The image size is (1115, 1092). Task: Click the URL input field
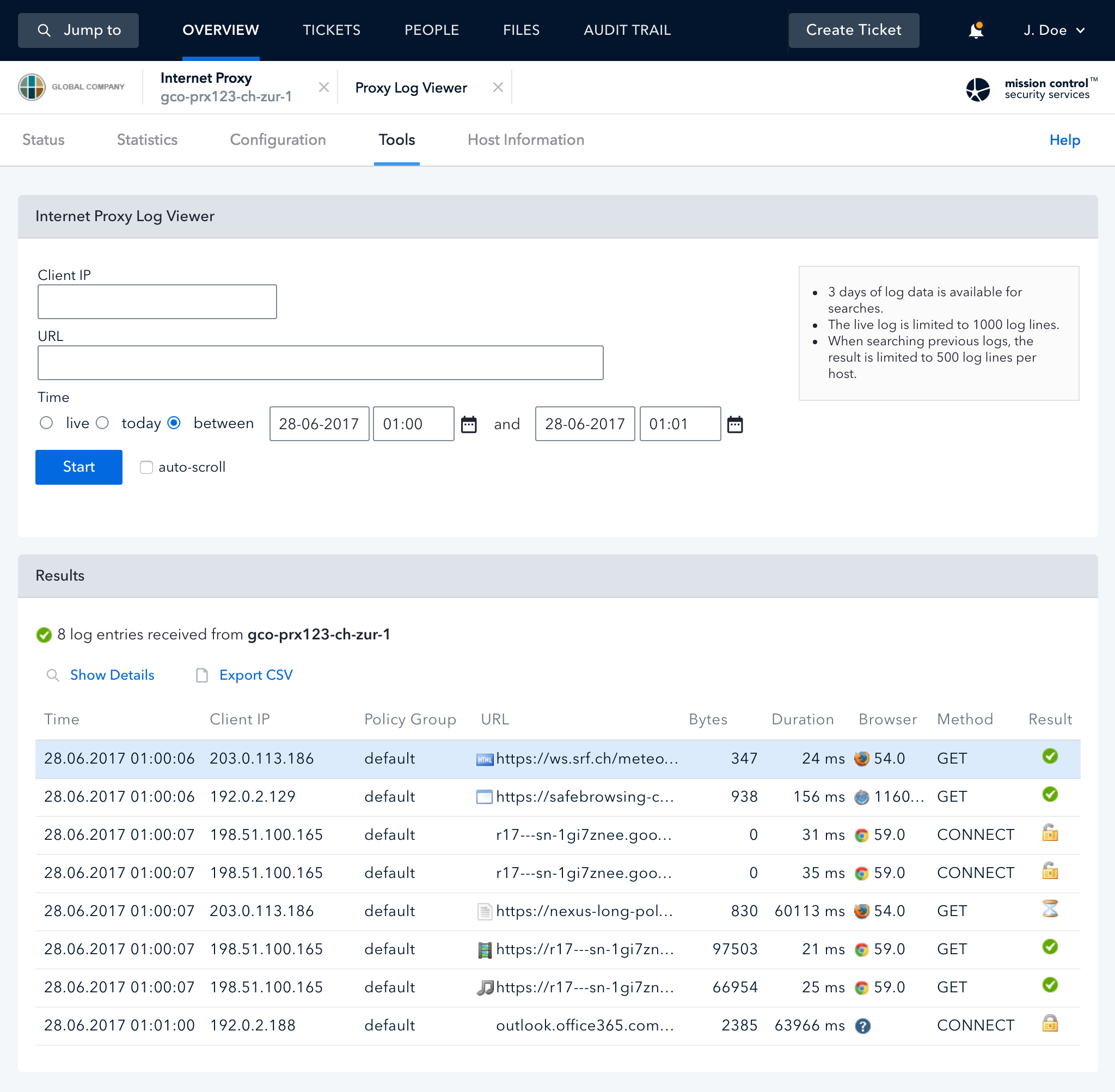(321, 363)
